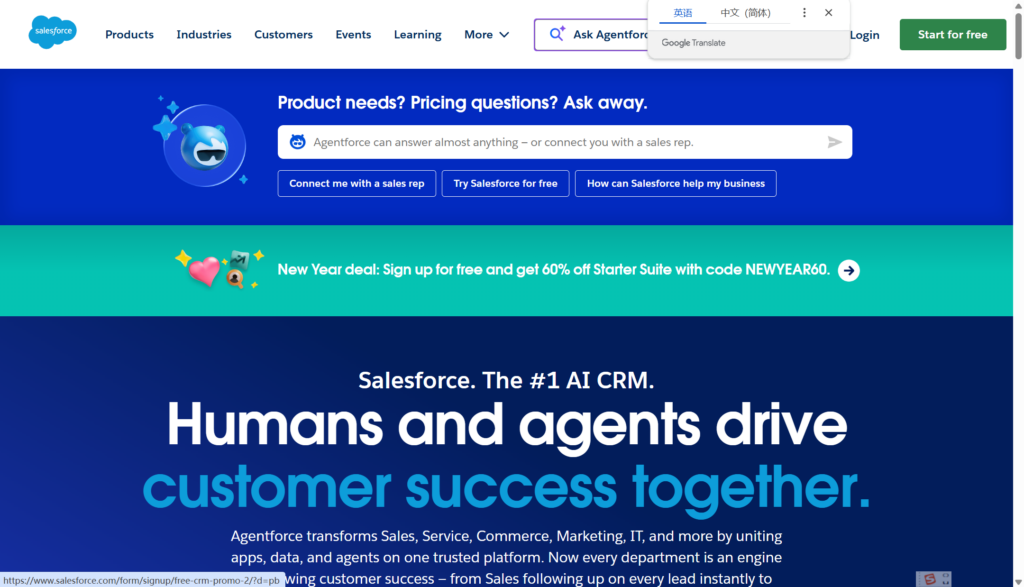Click the Sogou input method icon
This screenshot has height=587, width=1024.
pos(930,579)
